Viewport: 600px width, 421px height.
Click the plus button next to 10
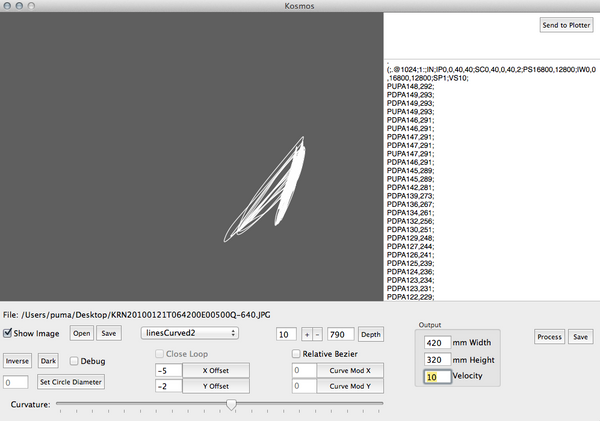point(307,335)
